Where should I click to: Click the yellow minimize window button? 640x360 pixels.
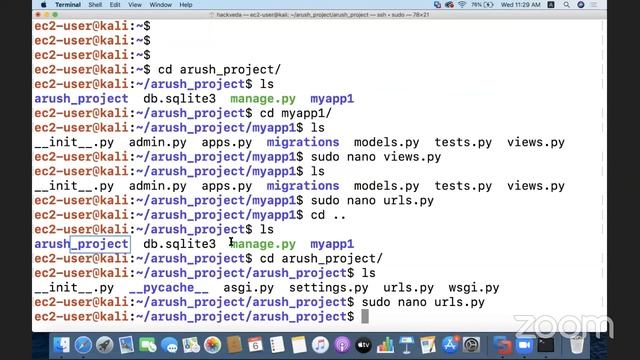47,15
